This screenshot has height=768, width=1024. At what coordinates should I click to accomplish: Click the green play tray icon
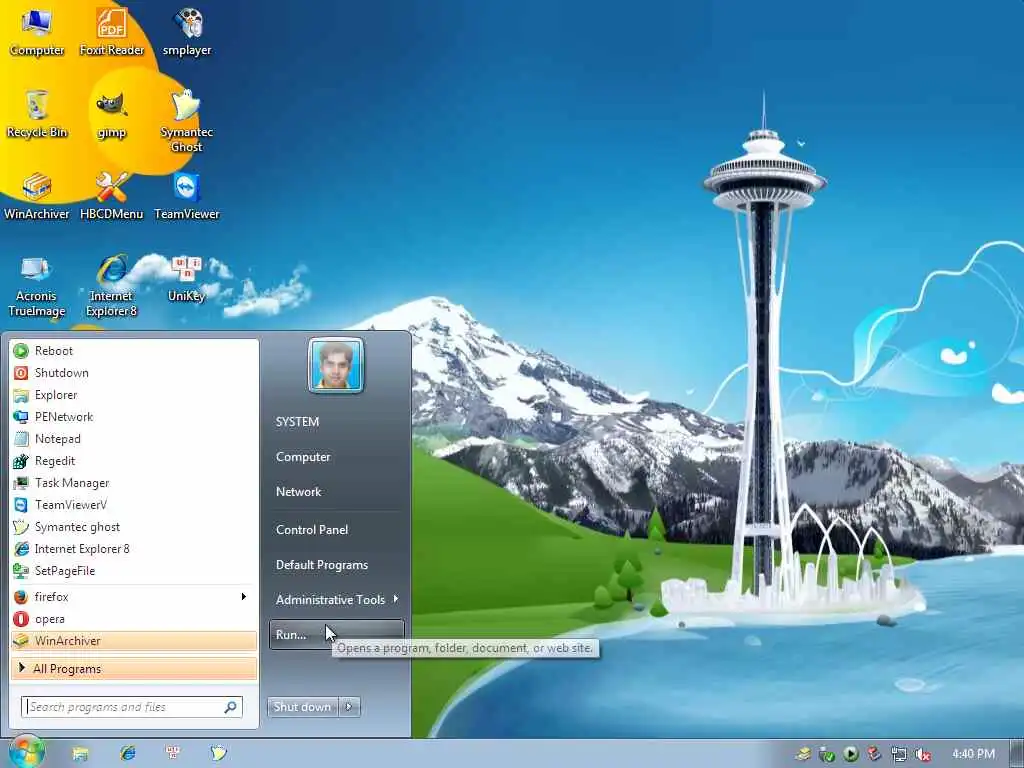[850, 754]
